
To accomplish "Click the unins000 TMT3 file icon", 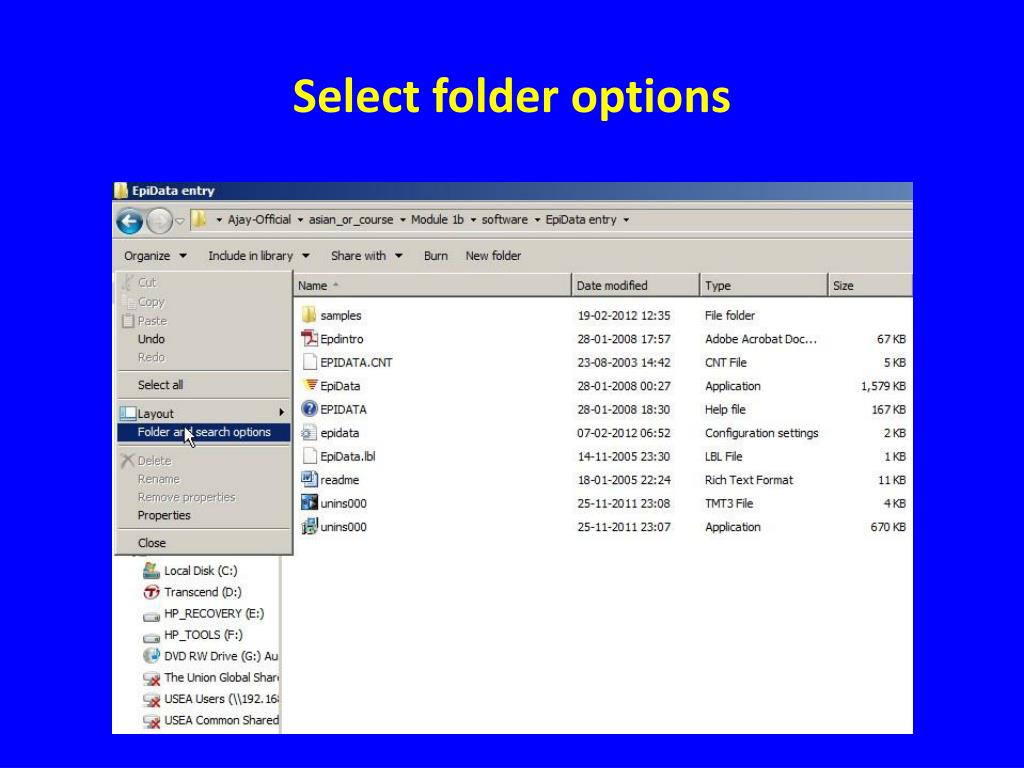I will tap(309, 503).
